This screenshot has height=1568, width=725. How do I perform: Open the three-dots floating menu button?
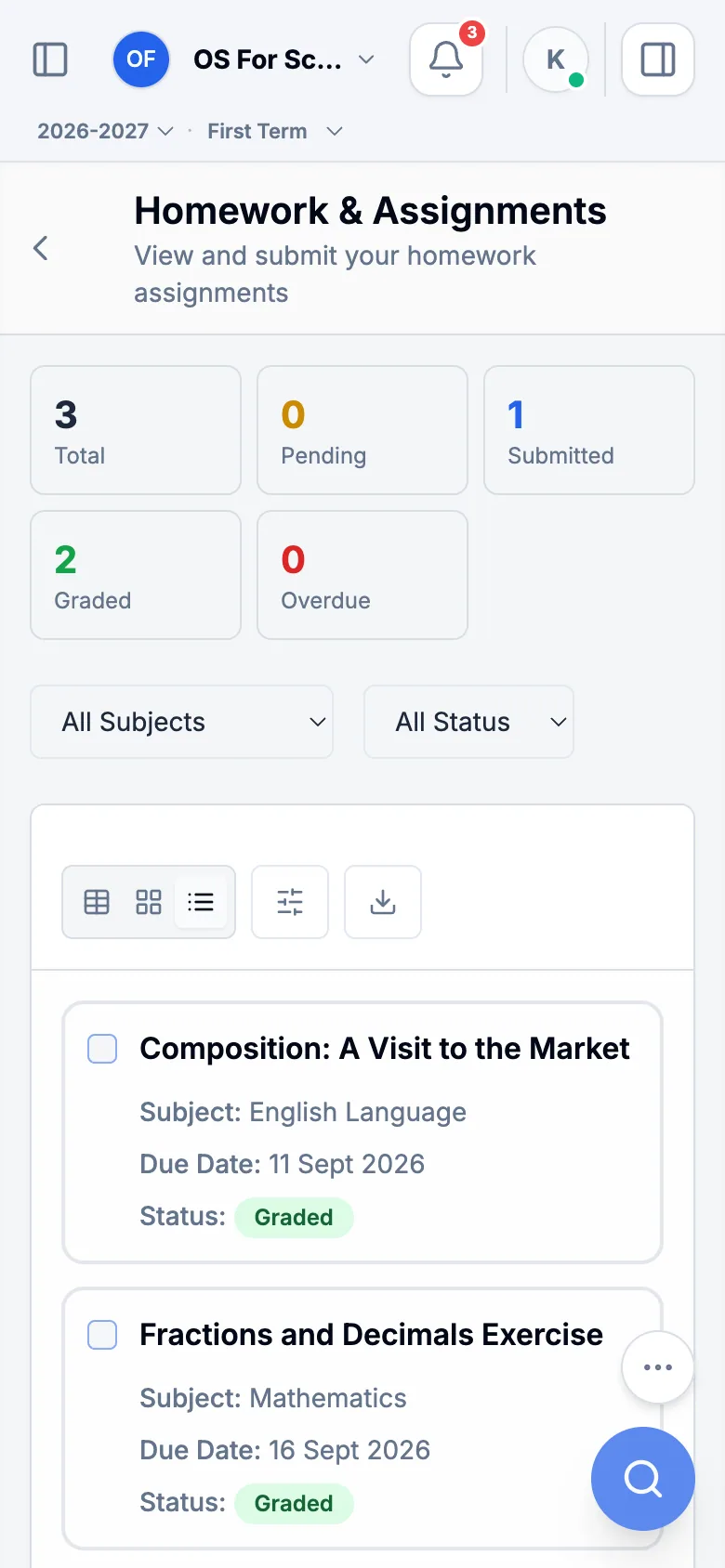(x=658, y=1367)
